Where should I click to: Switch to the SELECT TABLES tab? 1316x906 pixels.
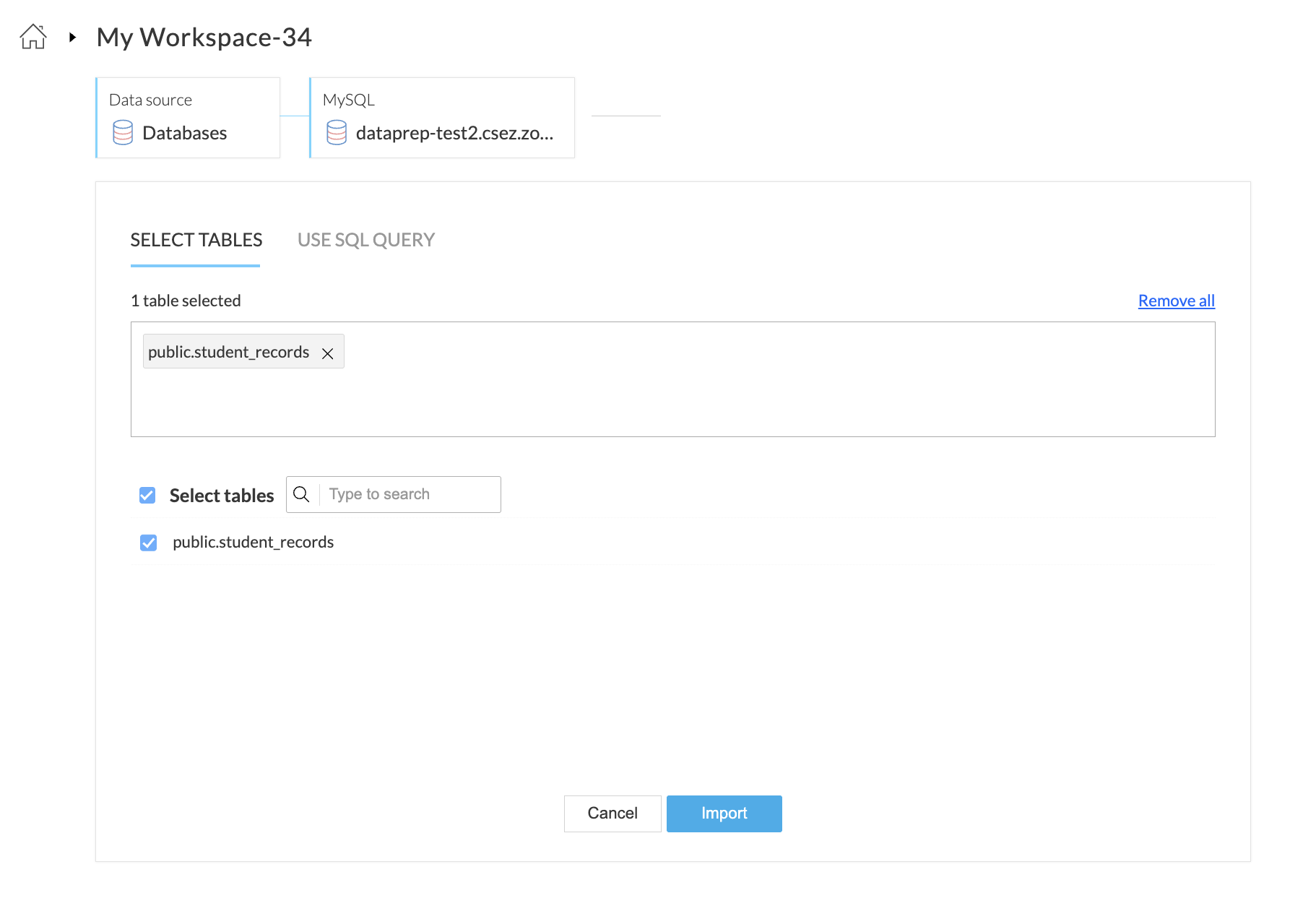[x=196, y=240]
